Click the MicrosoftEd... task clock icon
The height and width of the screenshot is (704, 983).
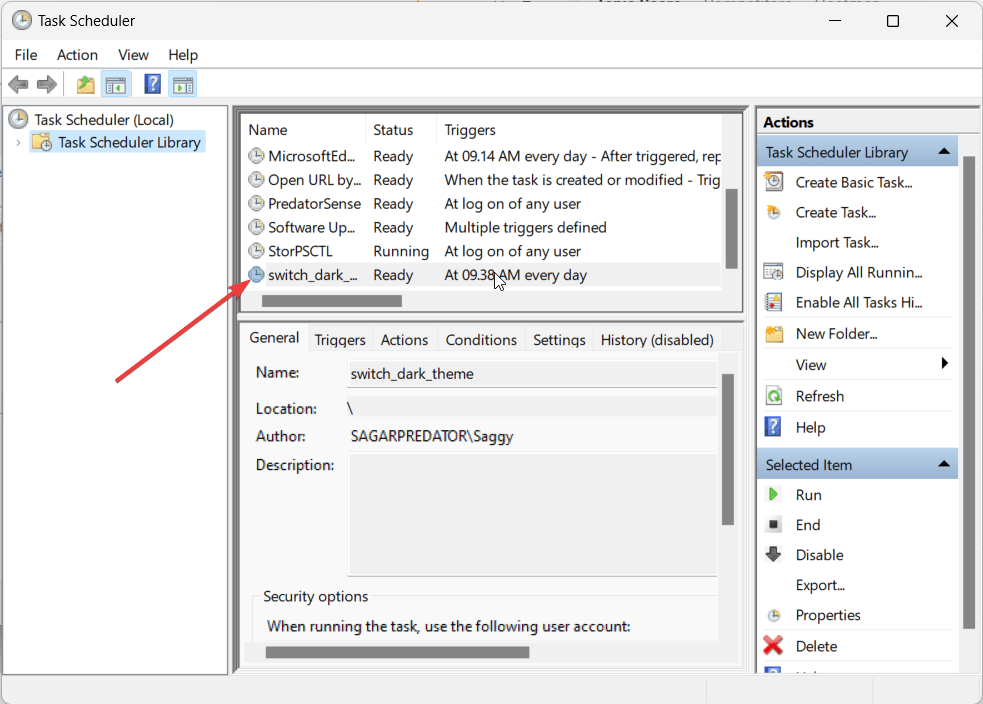pos(256,155)
